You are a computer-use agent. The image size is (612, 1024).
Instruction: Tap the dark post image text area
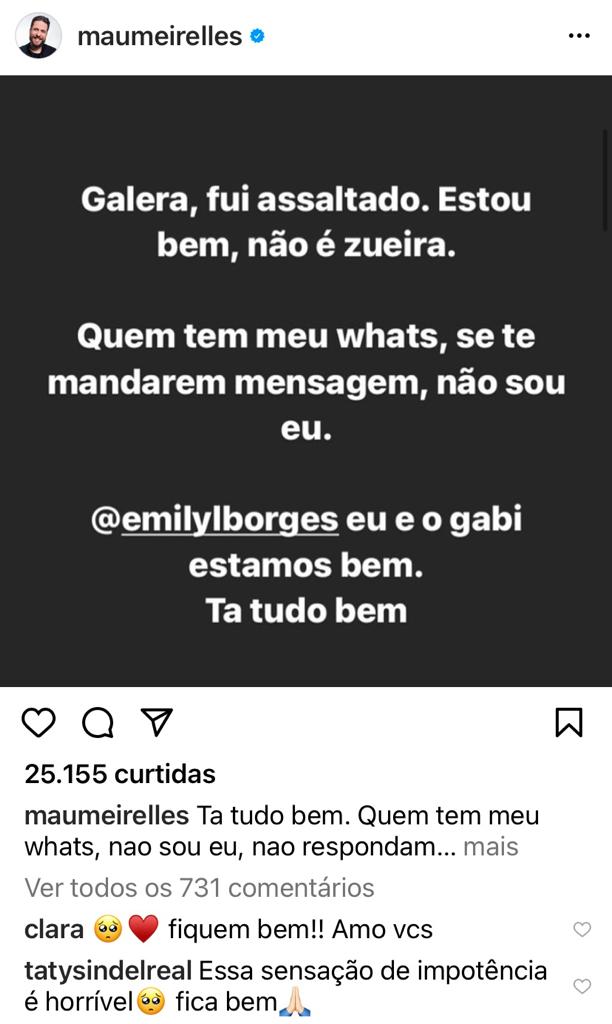(306, 381)
